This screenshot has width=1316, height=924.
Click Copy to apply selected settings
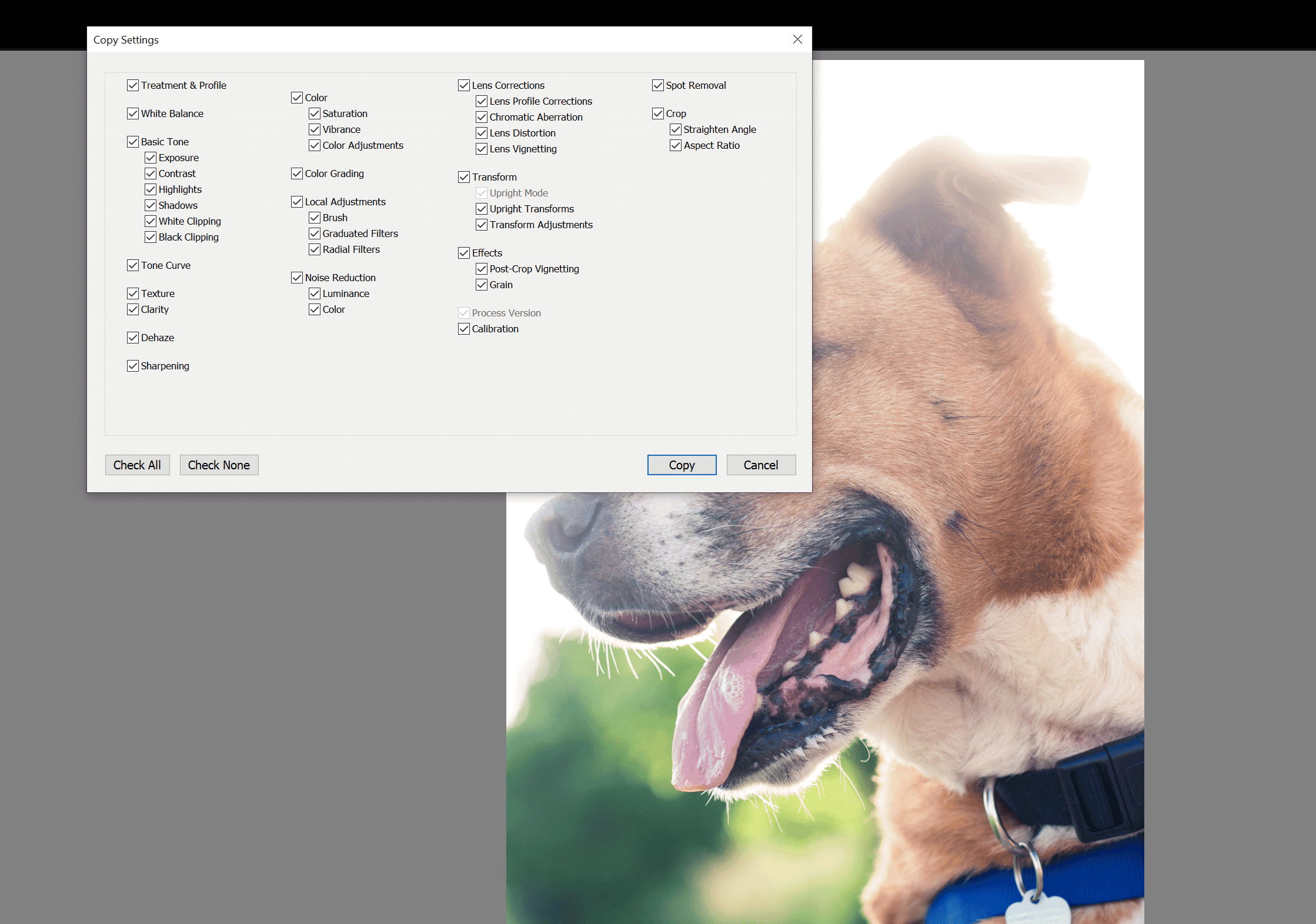682,465
